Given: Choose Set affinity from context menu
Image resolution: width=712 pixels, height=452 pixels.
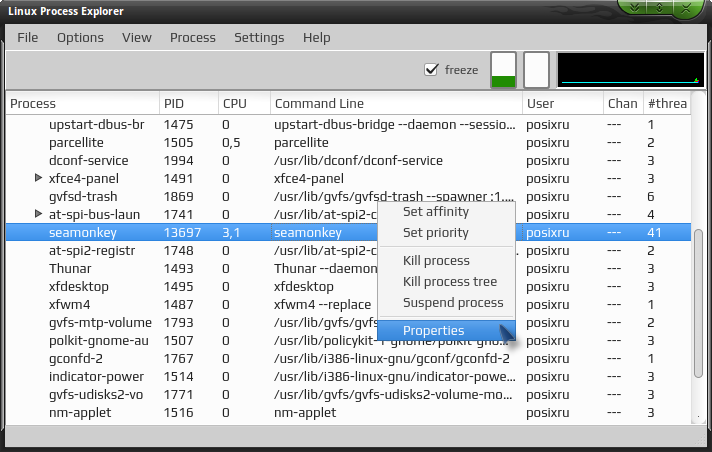Looking at the screenshot, I should tap(436, 212).
